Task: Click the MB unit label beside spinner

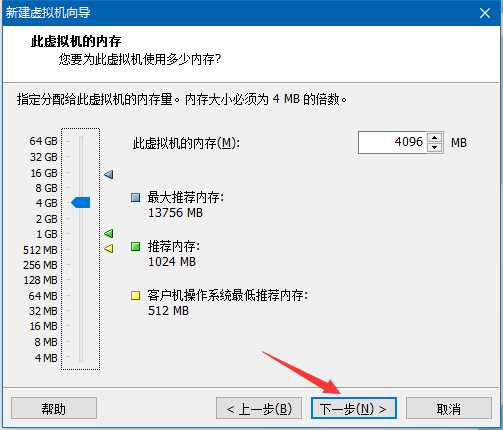Action: (459, 143)
